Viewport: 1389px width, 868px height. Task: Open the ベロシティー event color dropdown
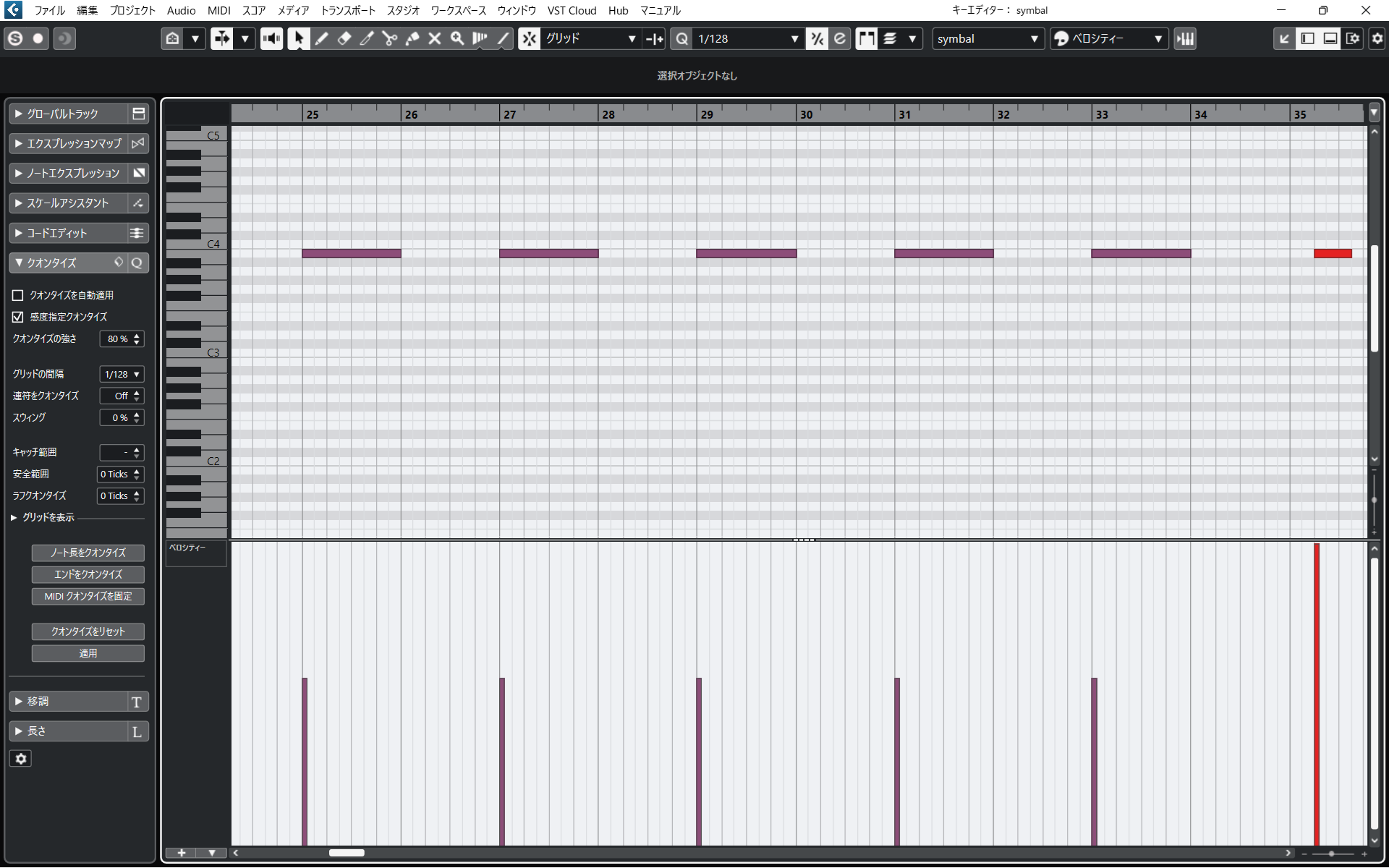coord(1109,39)
